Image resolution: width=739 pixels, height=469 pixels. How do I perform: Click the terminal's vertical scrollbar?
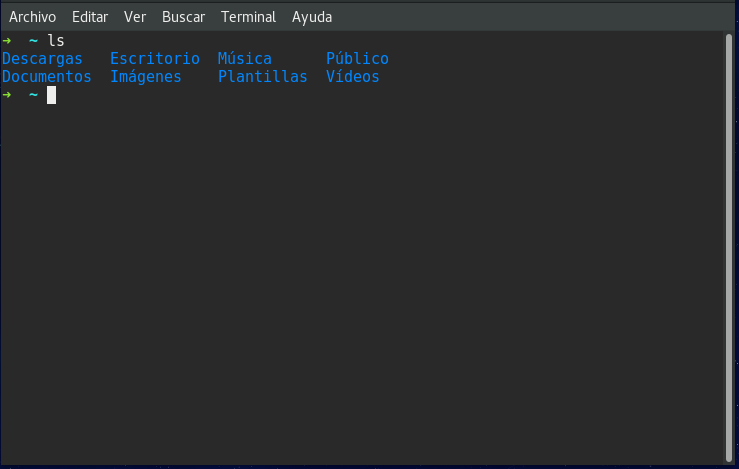pos(729,240)
